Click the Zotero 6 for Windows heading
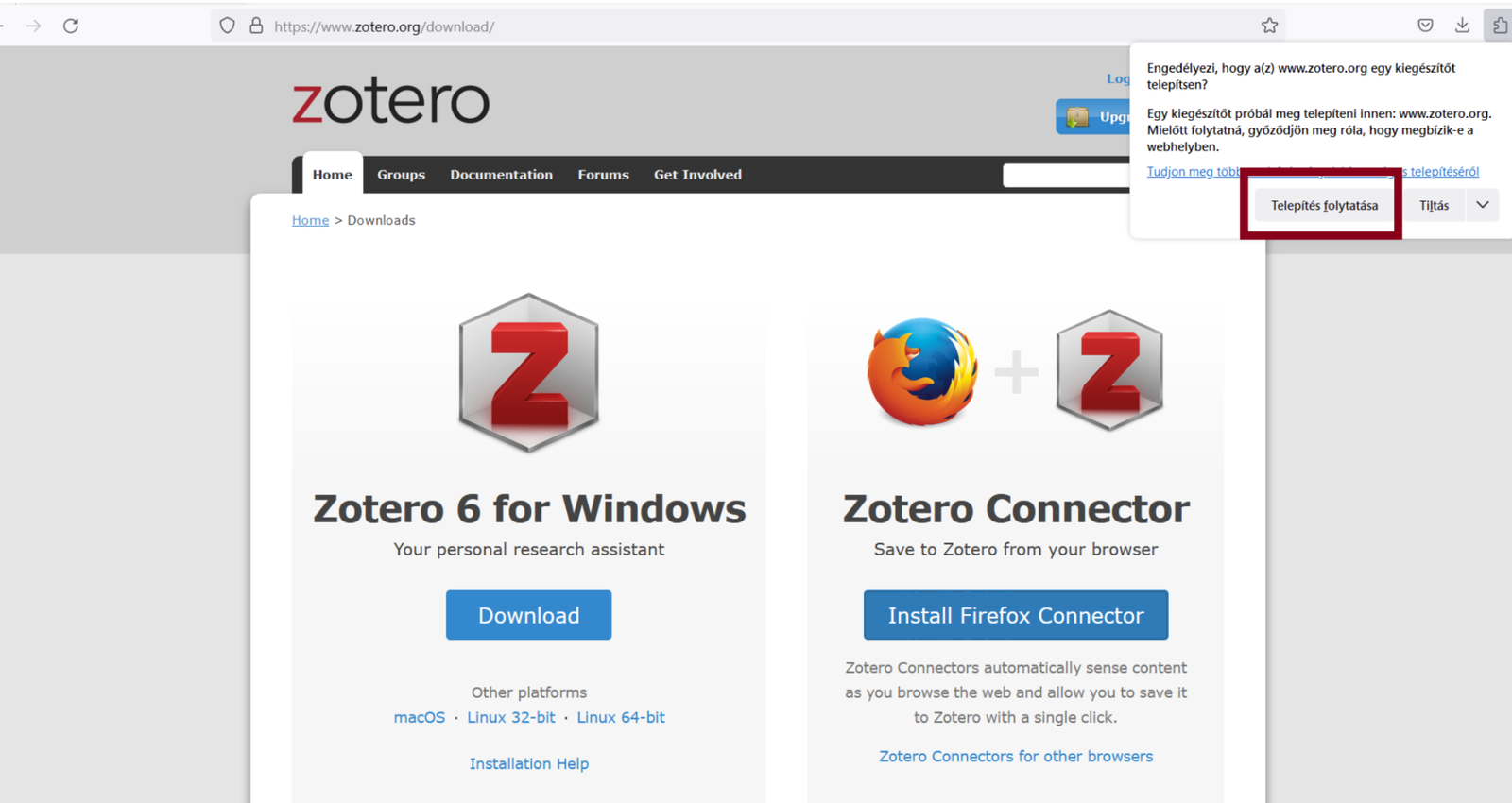The width and height of the screenshot is (1512, 803). [x=529, y=508]
